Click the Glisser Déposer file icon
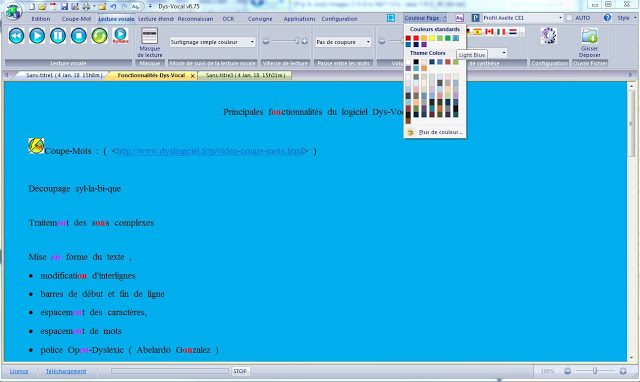The height and width of the screenshot is (382, 640). coord(589,42)
